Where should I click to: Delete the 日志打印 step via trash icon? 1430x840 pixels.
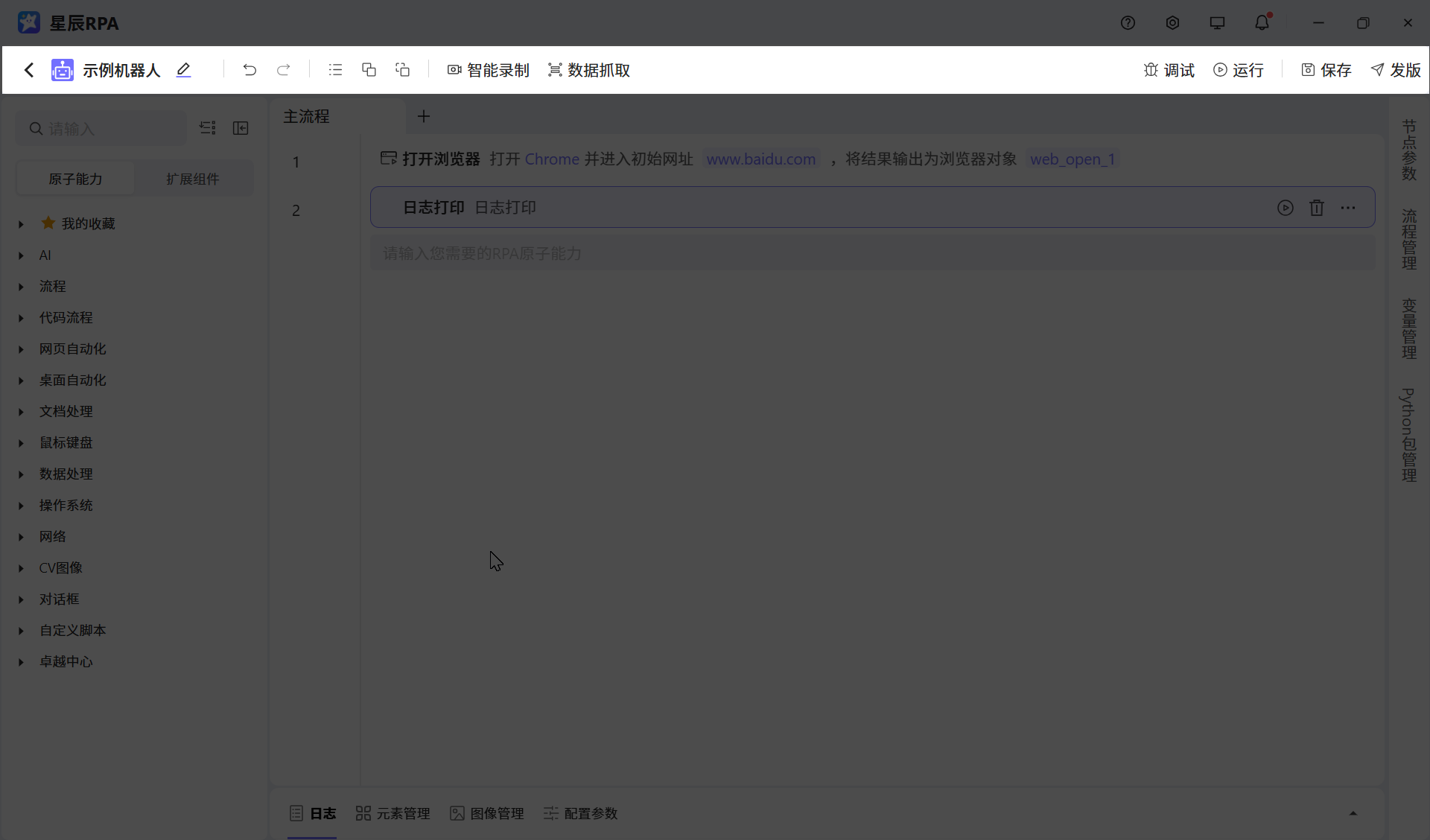click(1317, 208)
